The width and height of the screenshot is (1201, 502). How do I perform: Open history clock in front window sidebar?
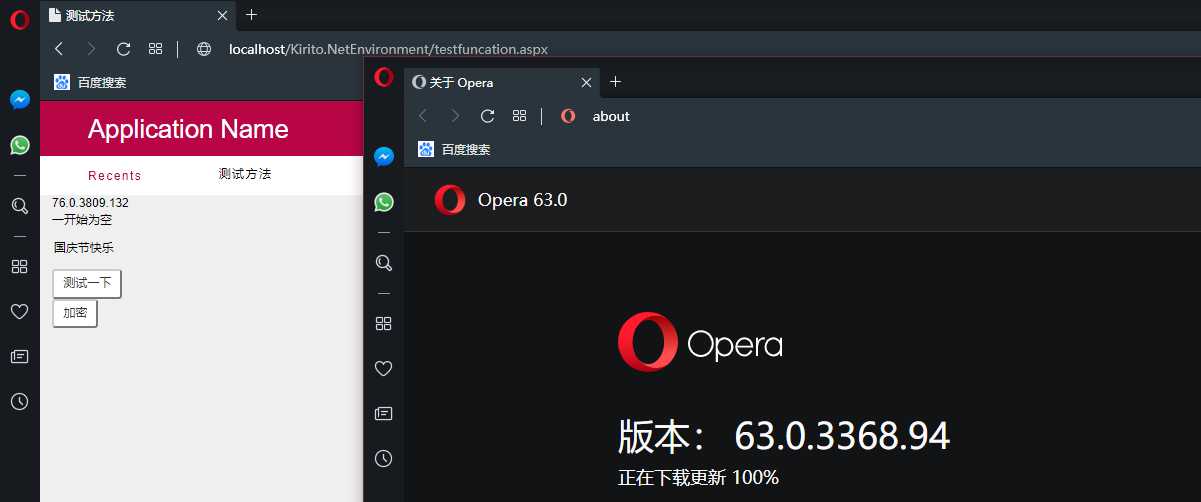[383, 458]
